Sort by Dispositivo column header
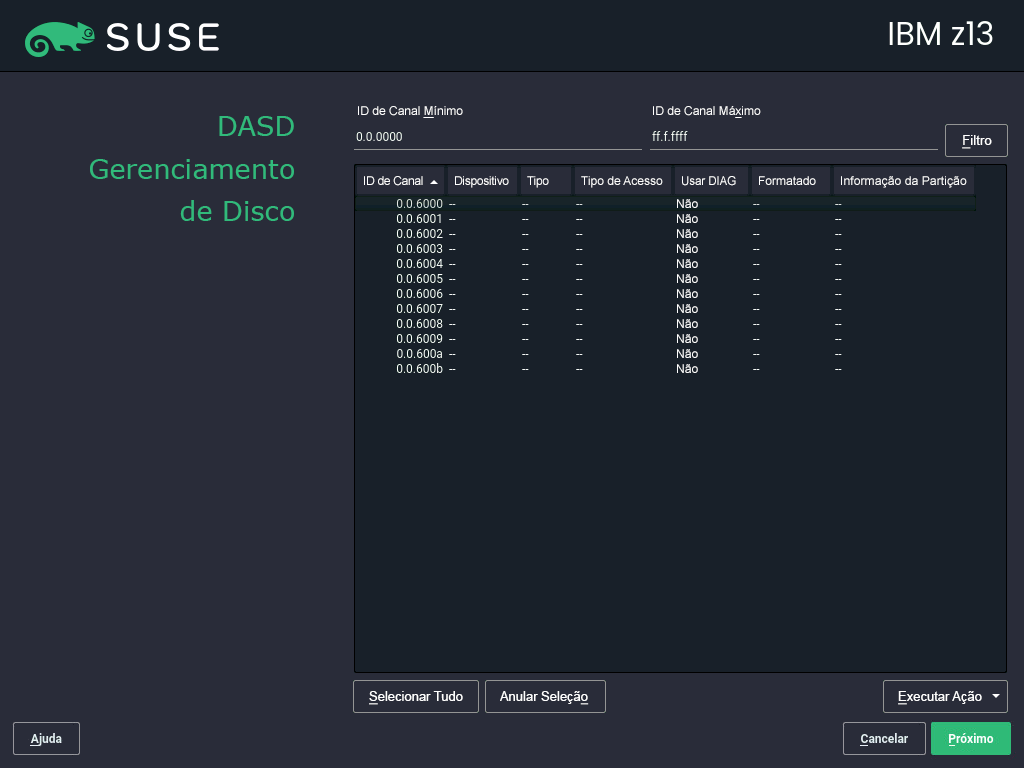 point(482,181)
